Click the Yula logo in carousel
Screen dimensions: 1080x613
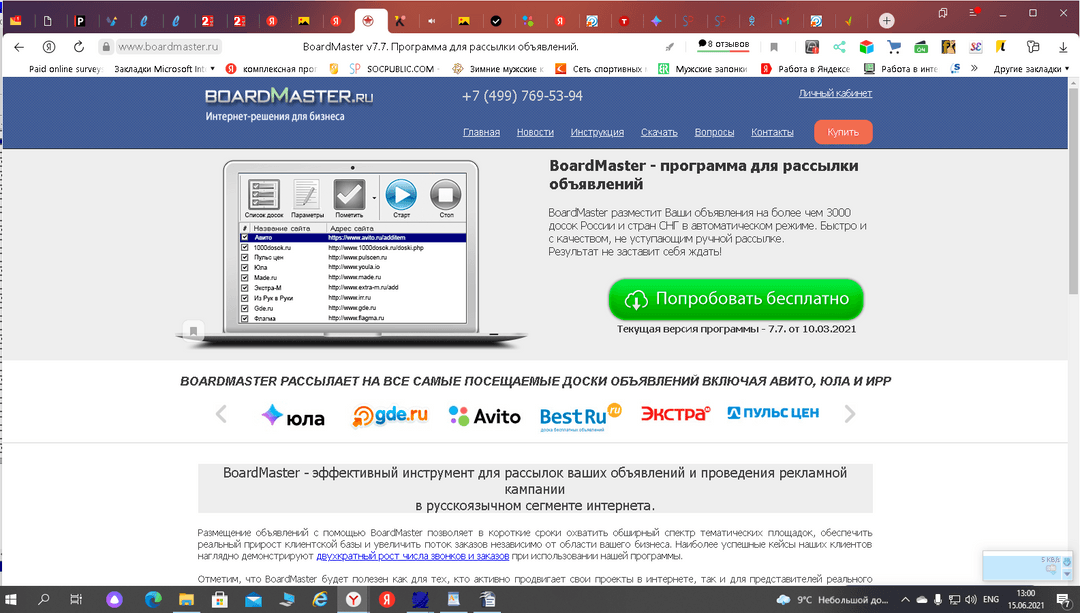coord(293,416)
